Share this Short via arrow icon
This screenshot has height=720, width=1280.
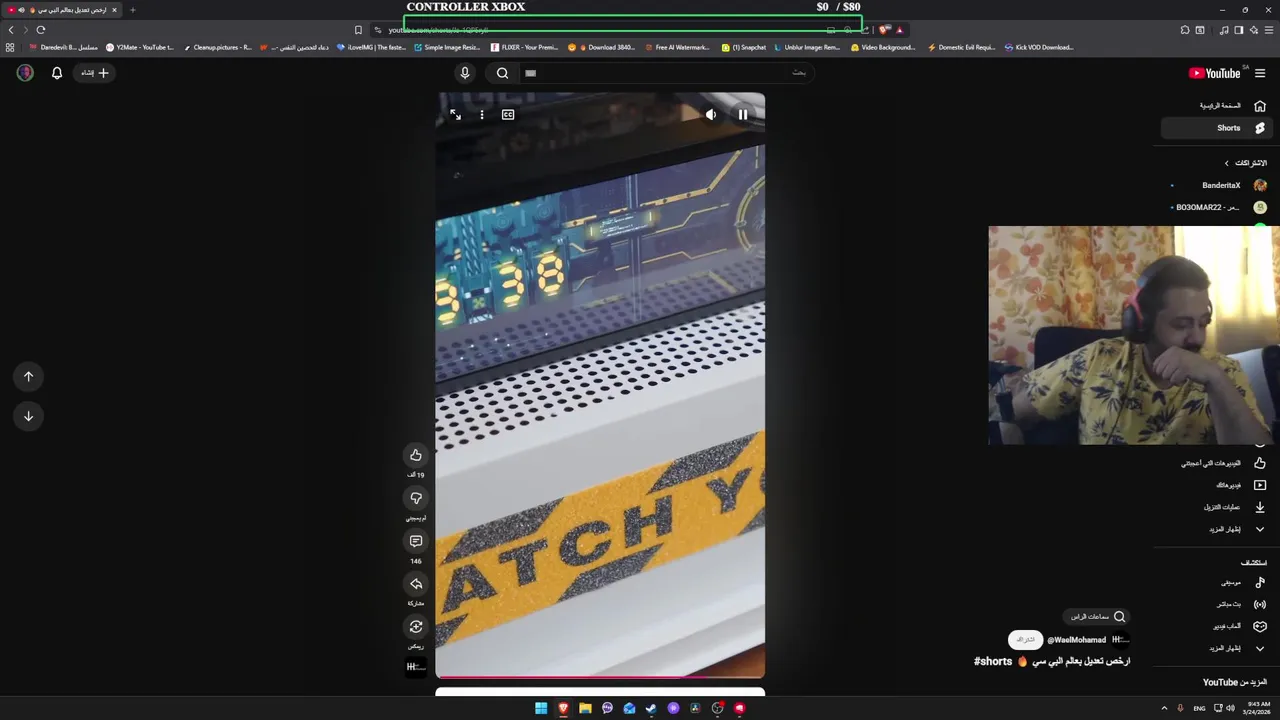click(x=416, y=584)
